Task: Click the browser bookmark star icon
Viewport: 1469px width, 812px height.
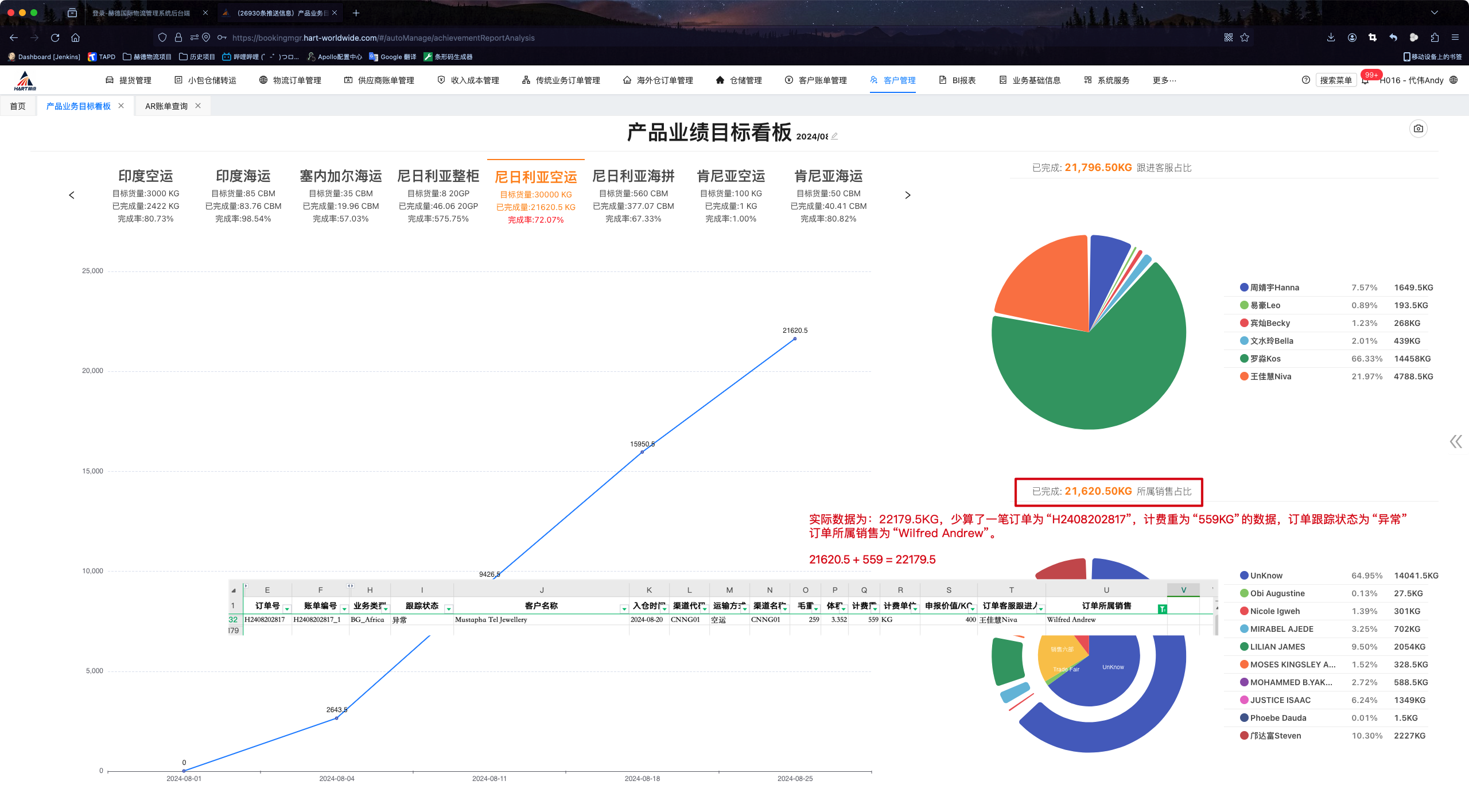Action: point(1245,38)
